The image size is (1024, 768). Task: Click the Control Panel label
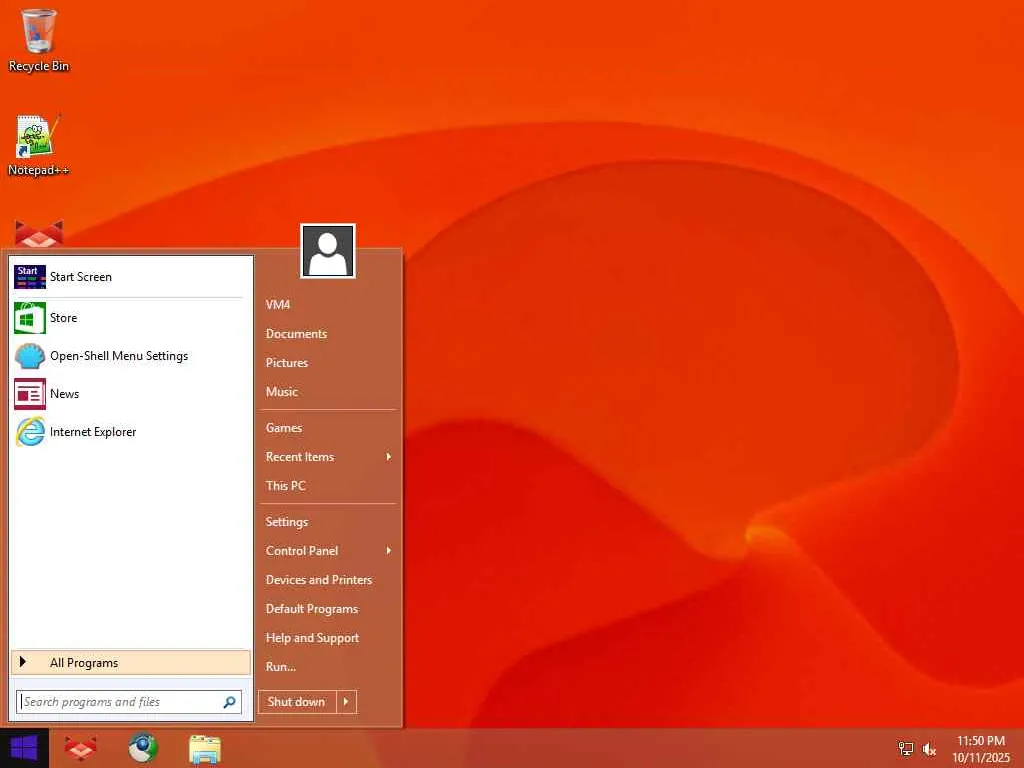[x=302, y=551]
